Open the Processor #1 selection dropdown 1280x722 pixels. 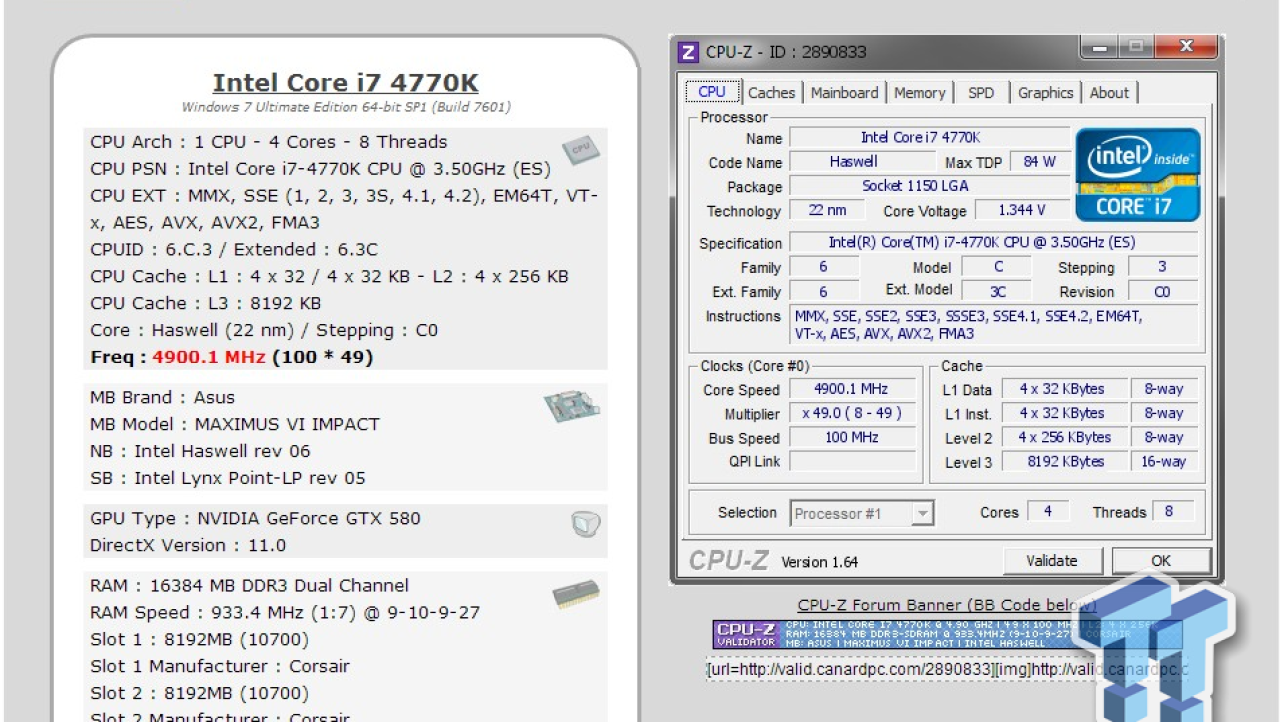pyautogui.click(x=862, y=514)
